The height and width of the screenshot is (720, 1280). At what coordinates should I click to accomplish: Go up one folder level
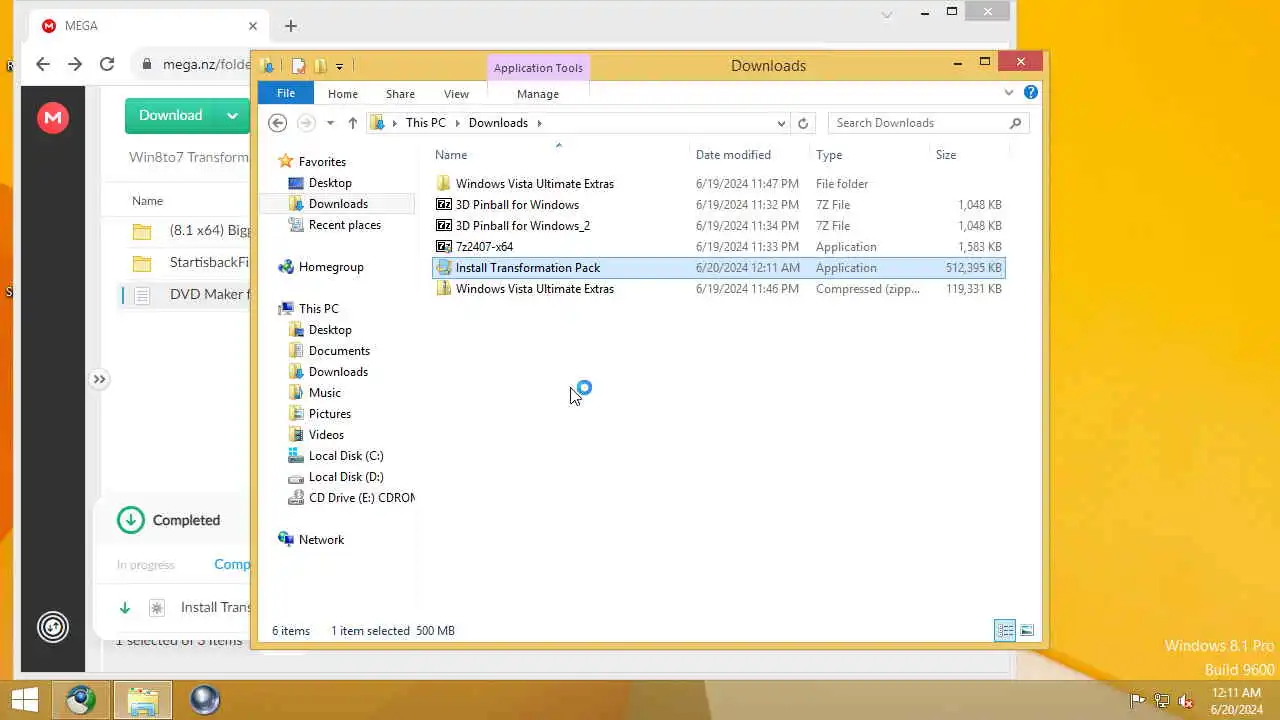[x=352, y=123]
